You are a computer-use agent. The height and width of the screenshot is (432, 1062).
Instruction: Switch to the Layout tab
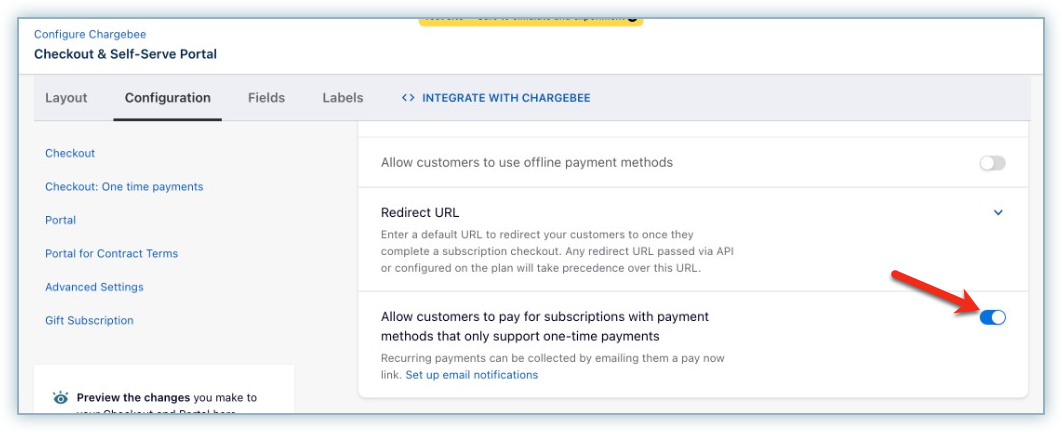point(66,98)
